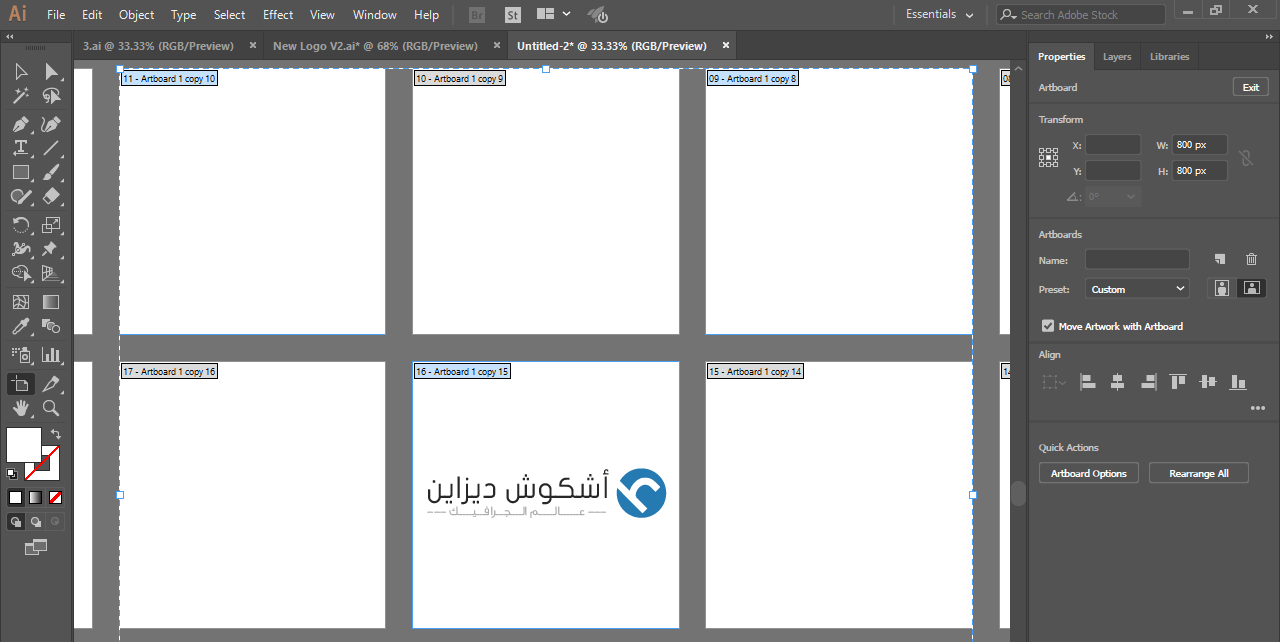Select the Pen tool

(20, 124)
